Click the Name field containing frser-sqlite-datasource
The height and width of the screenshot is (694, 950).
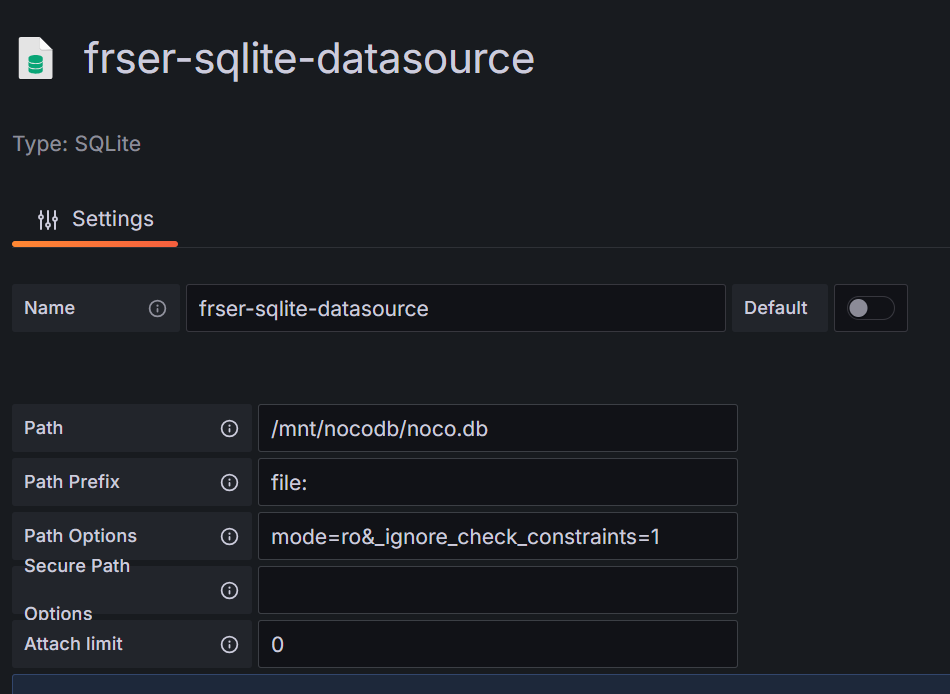[455, 308]
